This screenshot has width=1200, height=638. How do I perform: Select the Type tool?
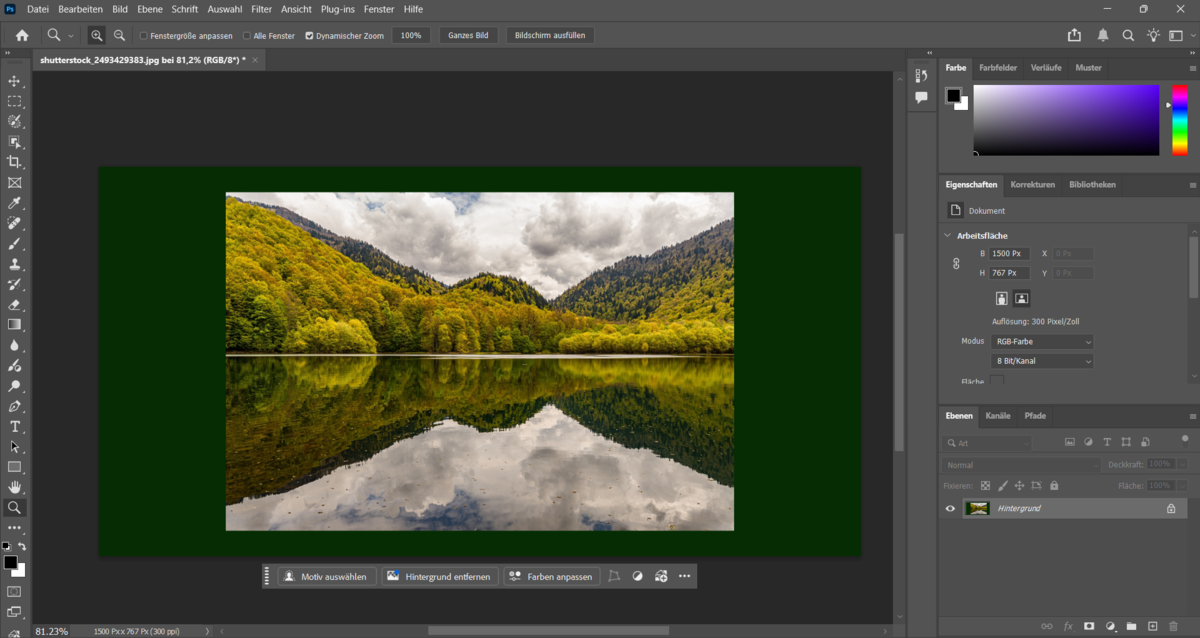coord(15,426)
